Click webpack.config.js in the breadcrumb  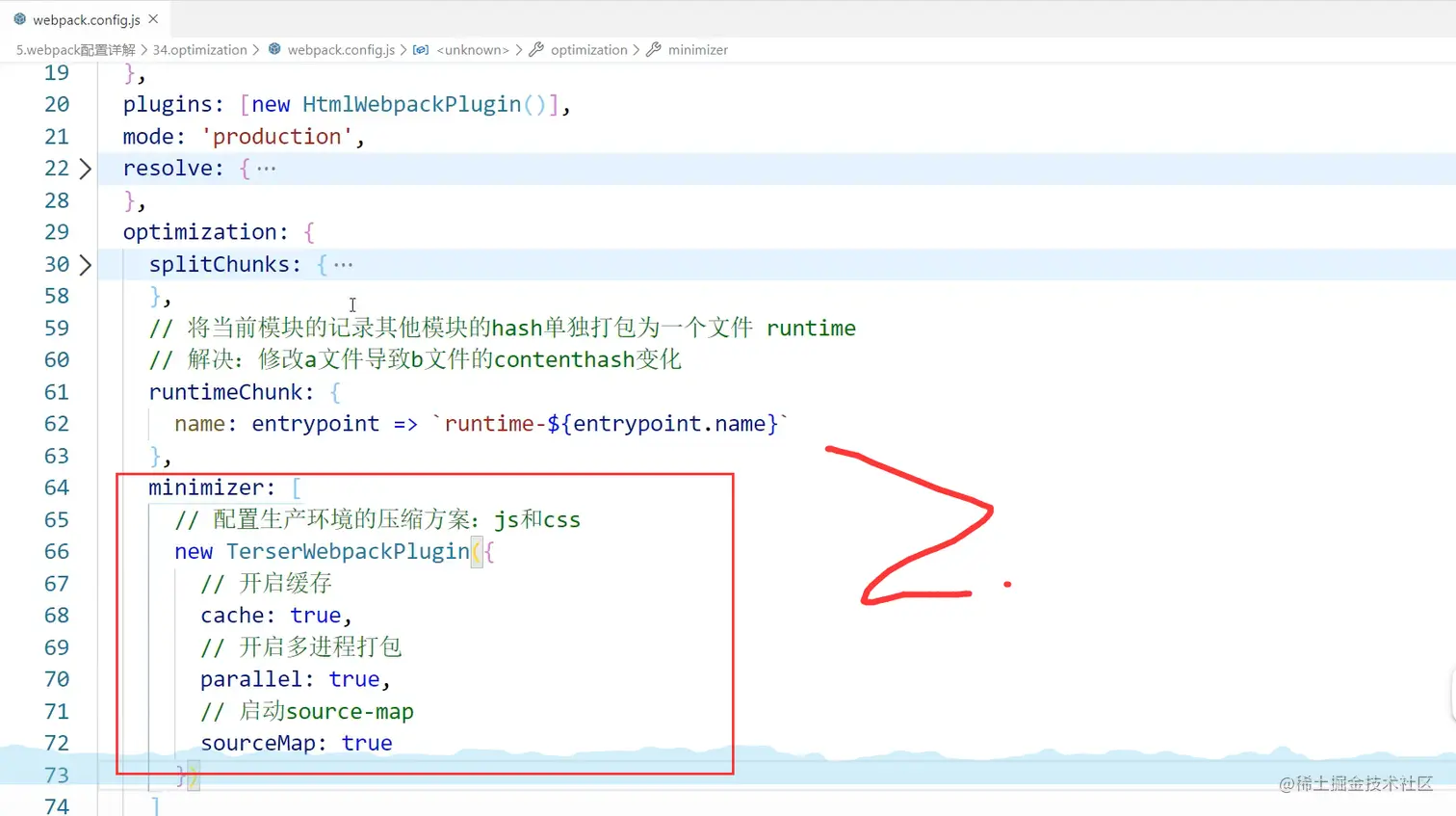point(341,50)
